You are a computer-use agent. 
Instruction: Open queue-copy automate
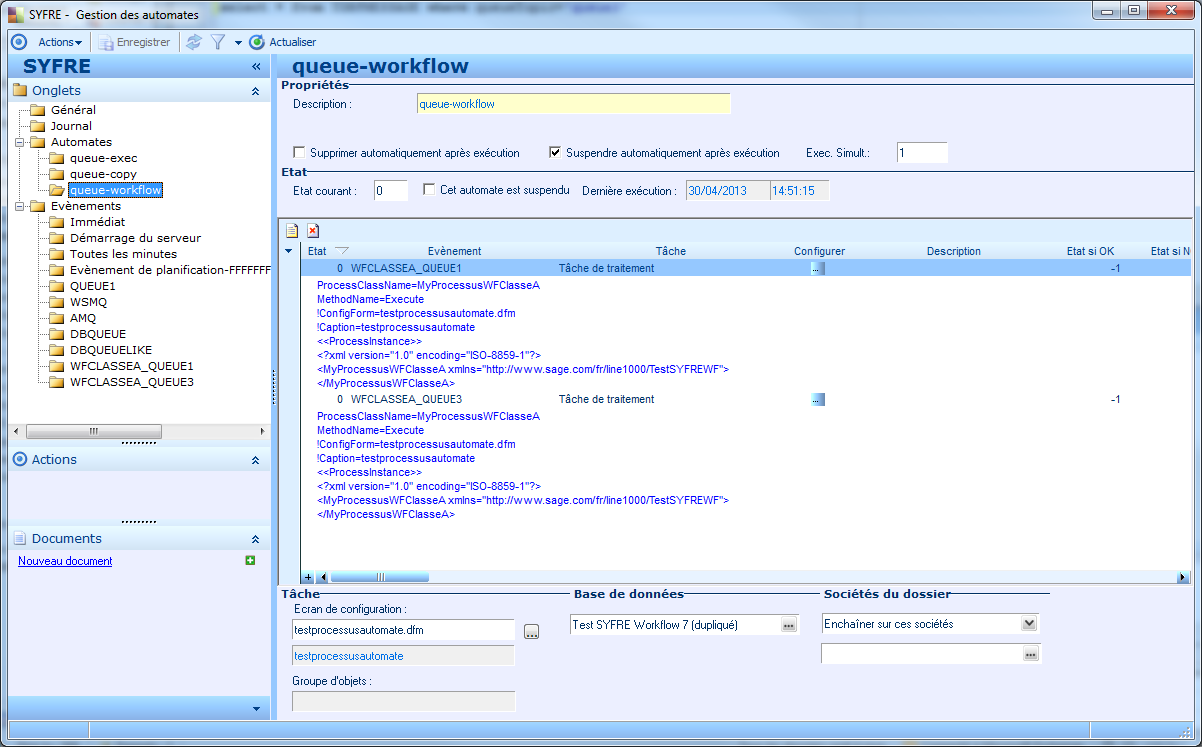(103, 174)
